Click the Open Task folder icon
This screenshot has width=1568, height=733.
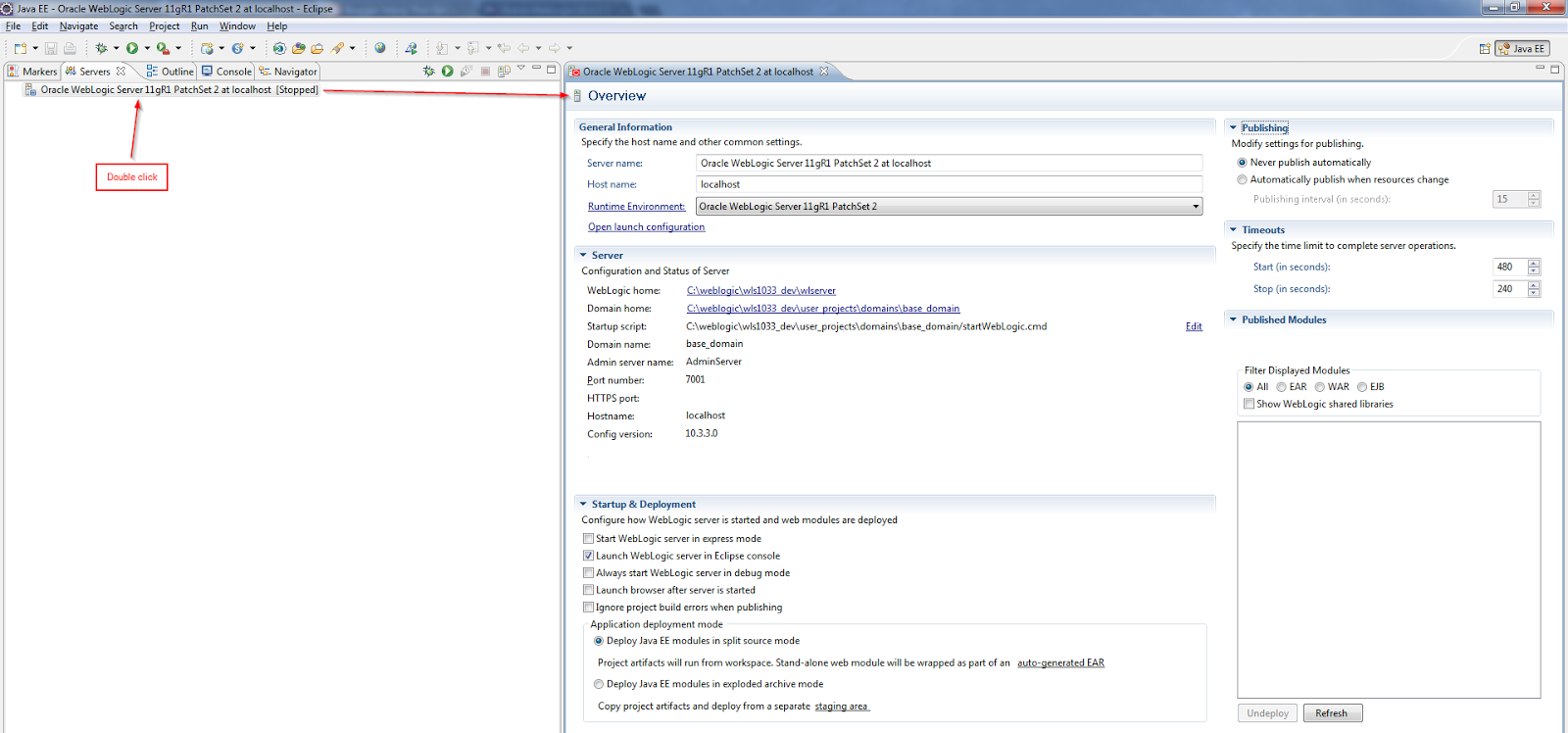tap(317, 48)
